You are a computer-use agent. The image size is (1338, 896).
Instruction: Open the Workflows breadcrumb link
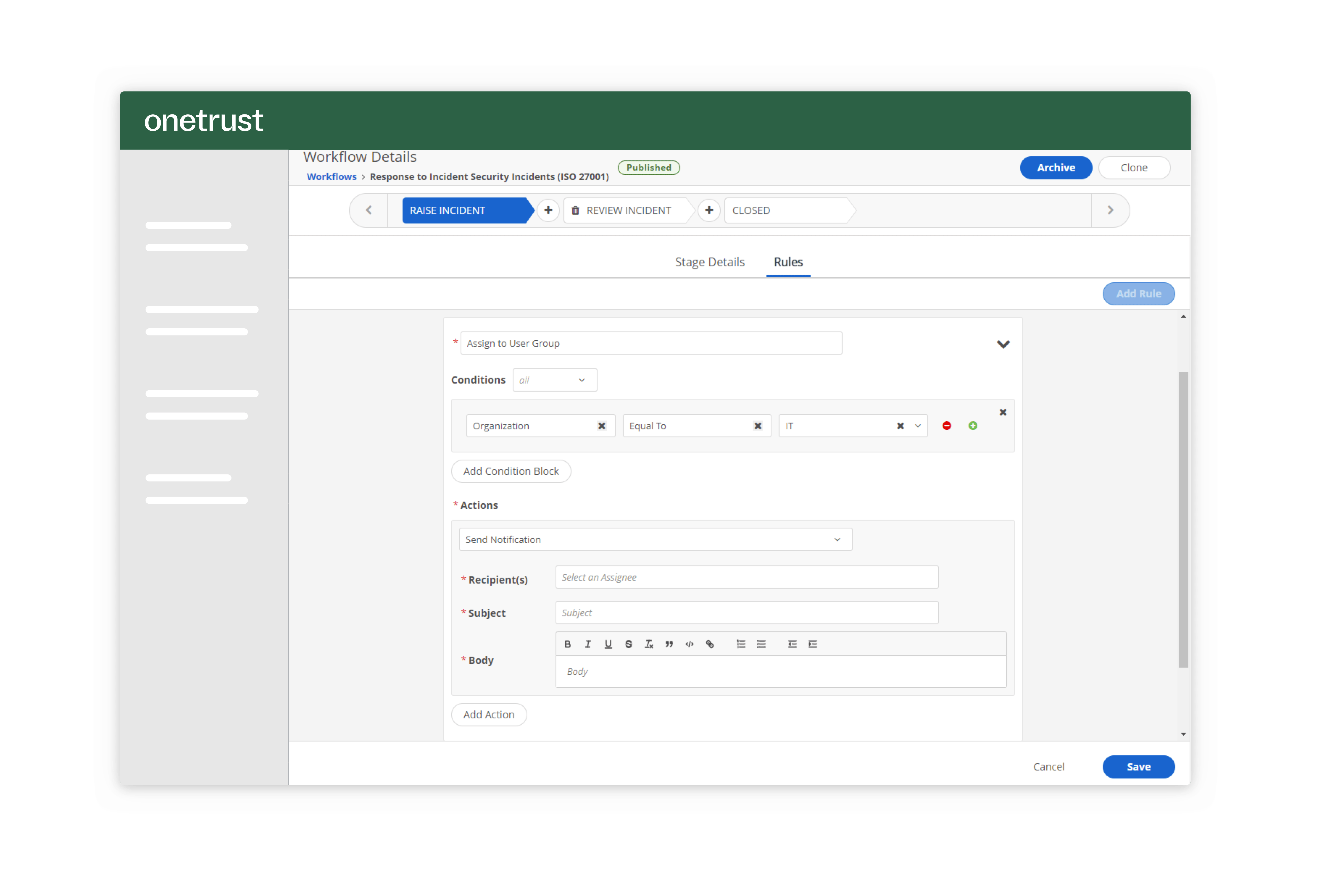(332, 177)
